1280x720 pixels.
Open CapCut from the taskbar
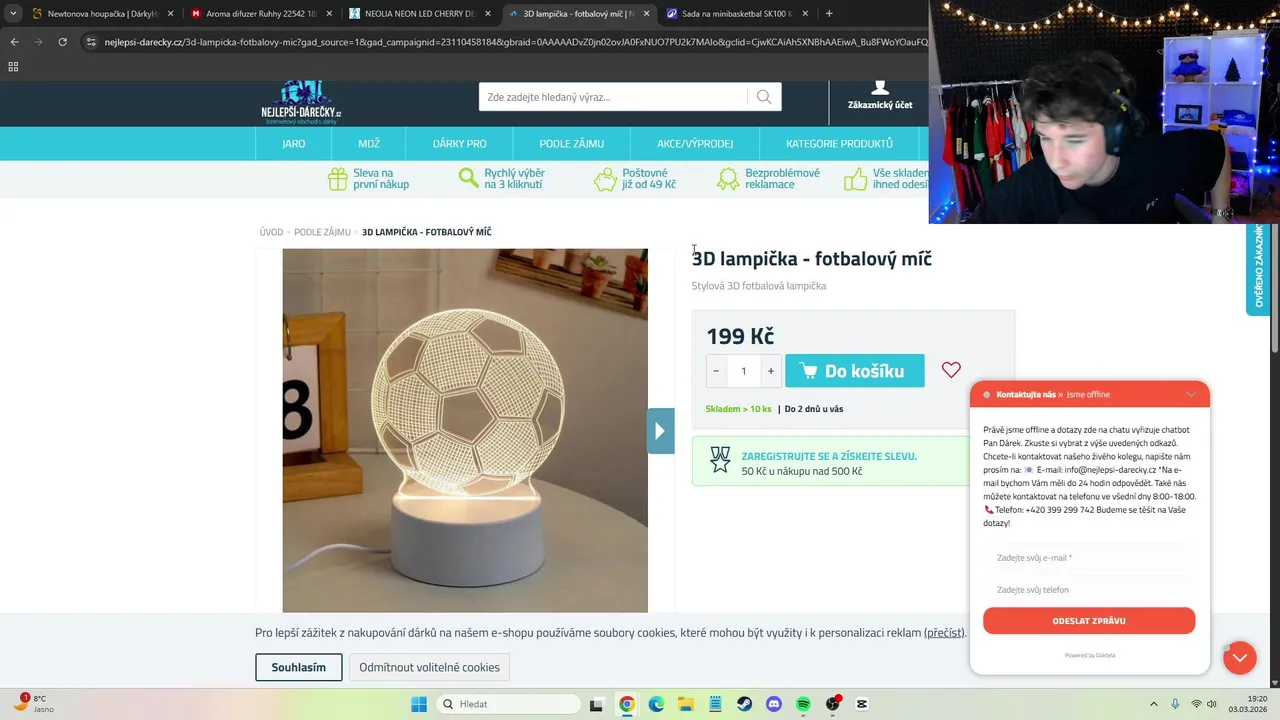(862, 704)
